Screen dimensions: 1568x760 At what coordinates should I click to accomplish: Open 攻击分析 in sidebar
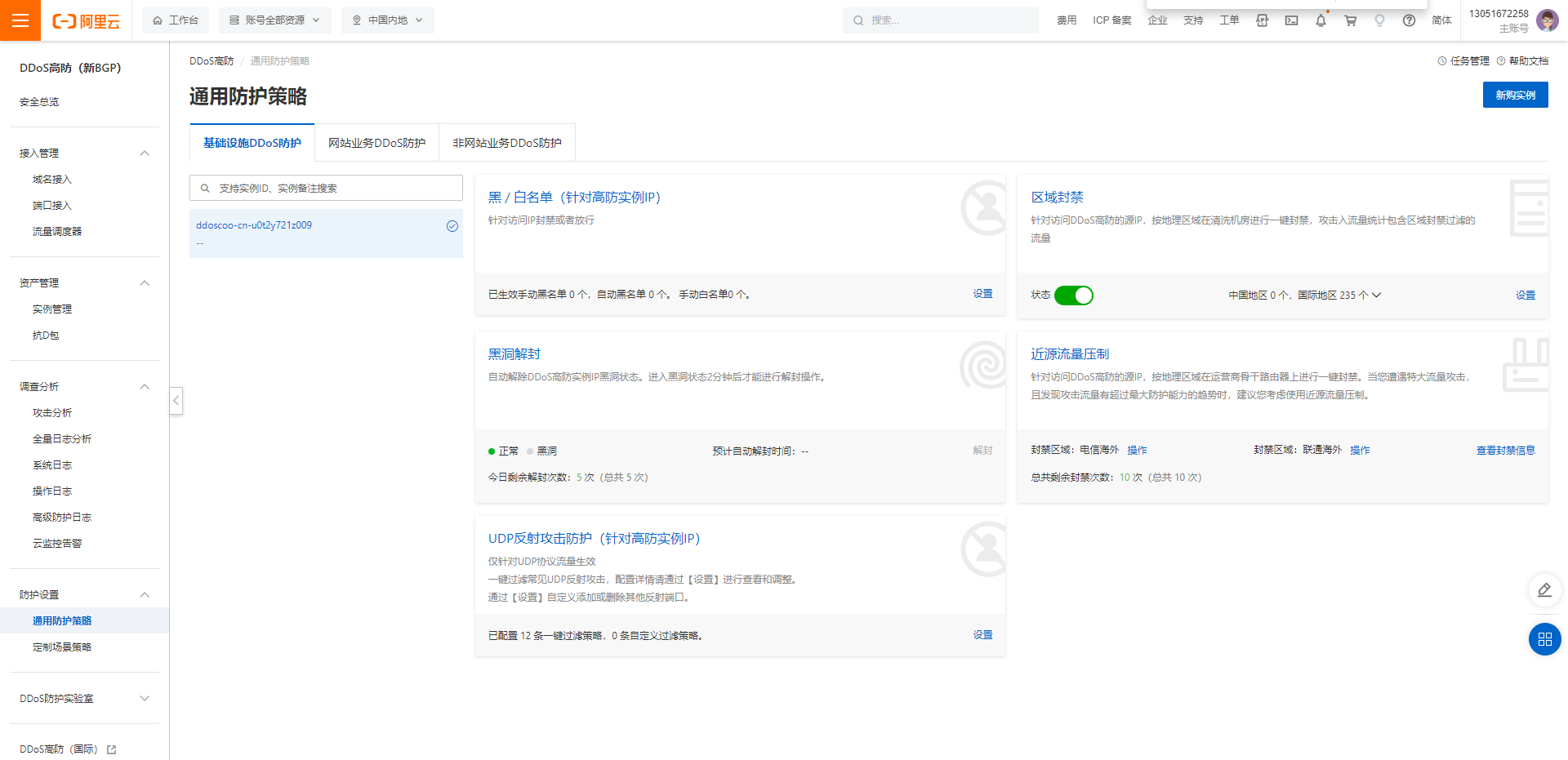(52, 413)
